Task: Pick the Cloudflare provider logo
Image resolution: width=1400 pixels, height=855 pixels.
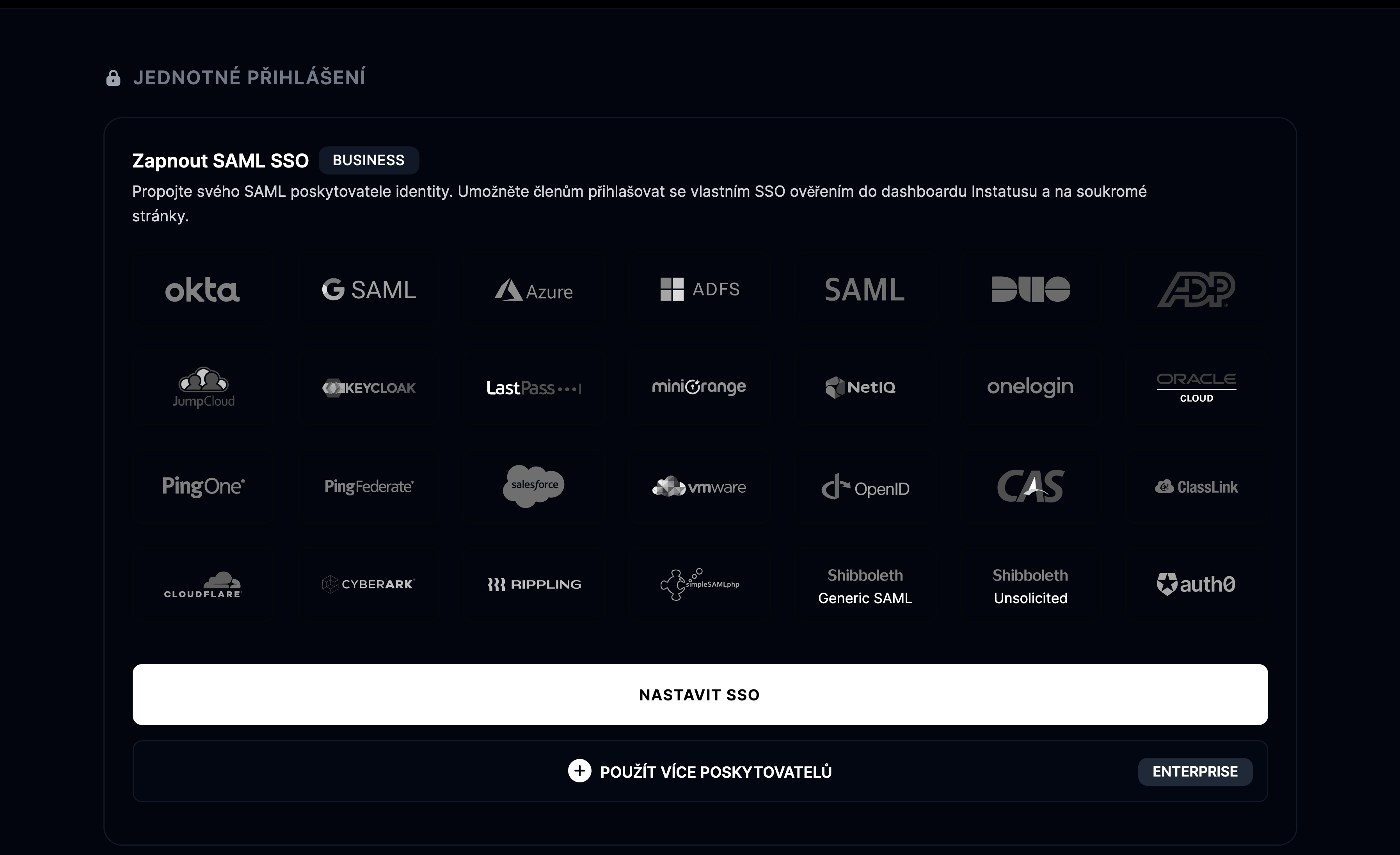Action: tap(203, 584)
